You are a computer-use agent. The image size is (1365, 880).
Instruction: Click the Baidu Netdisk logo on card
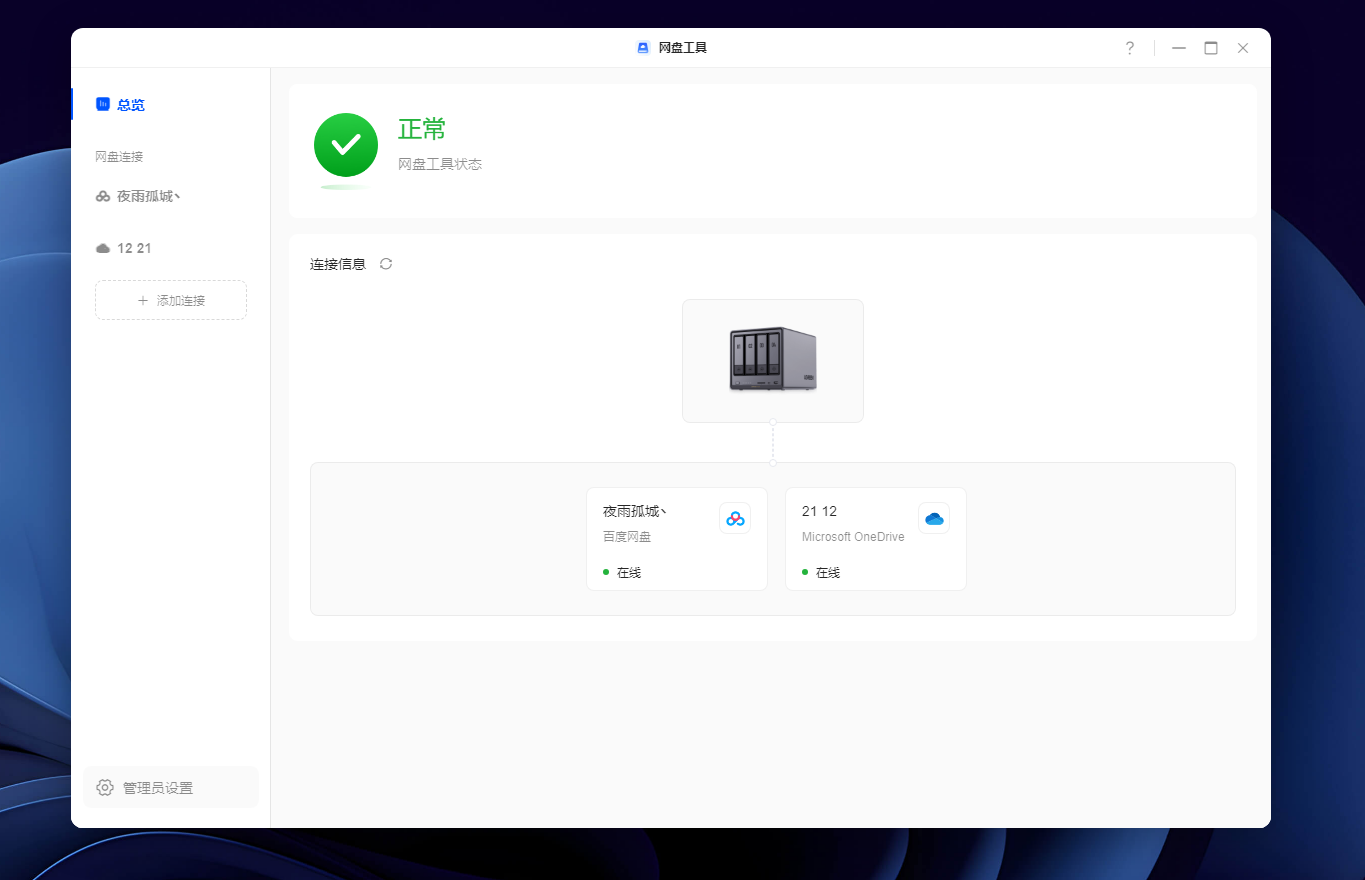tap(735, 518)
